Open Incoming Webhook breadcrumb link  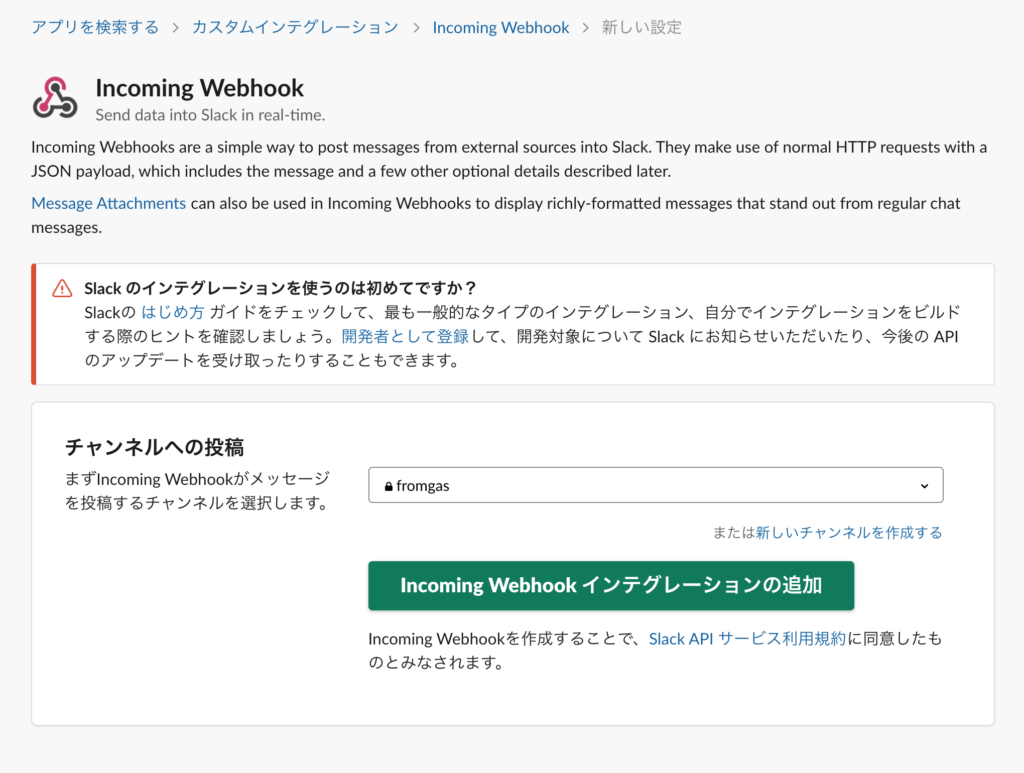(501, 27)
